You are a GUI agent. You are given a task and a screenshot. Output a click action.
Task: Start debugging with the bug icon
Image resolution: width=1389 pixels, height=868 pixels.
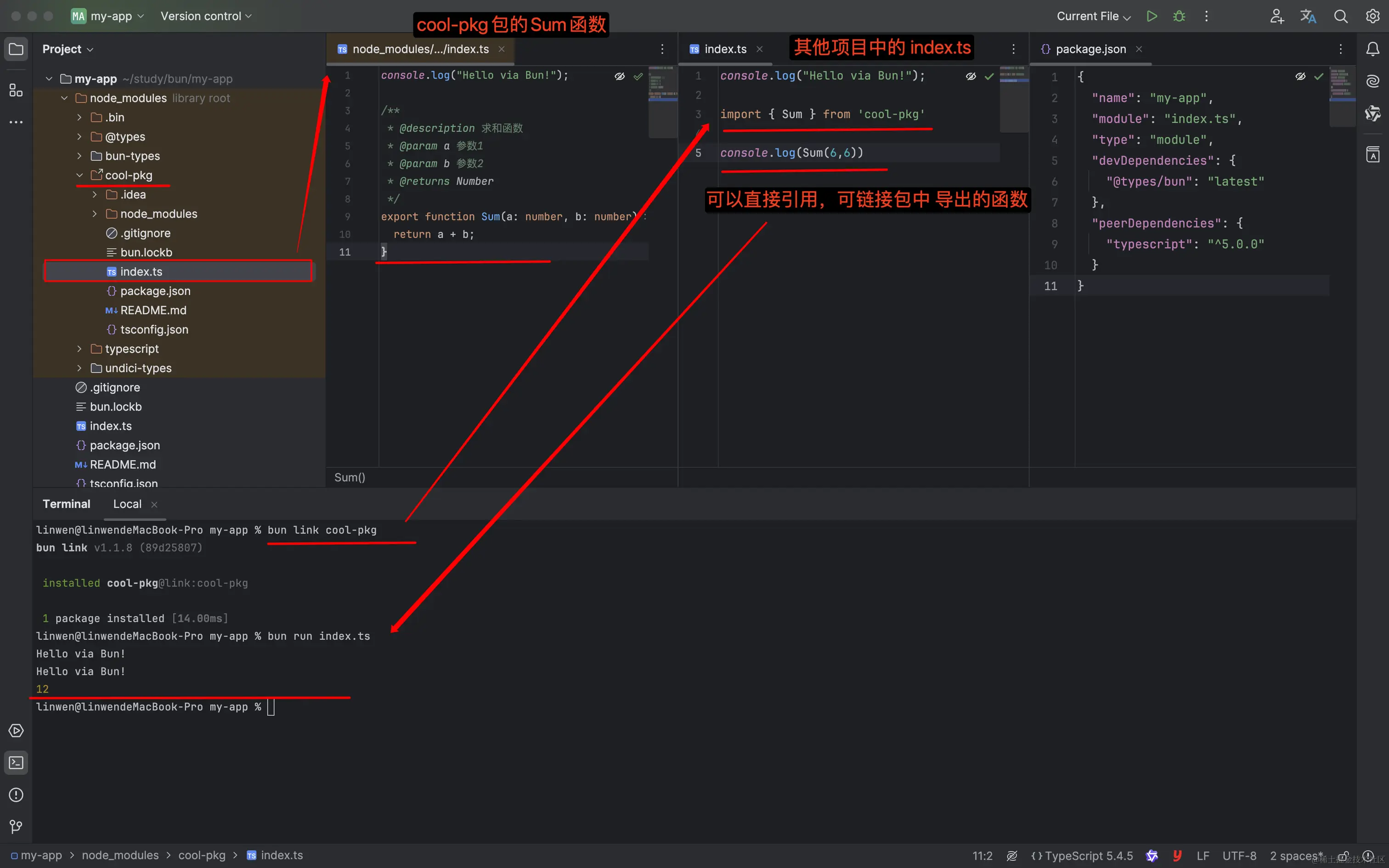coord(1179,16)
